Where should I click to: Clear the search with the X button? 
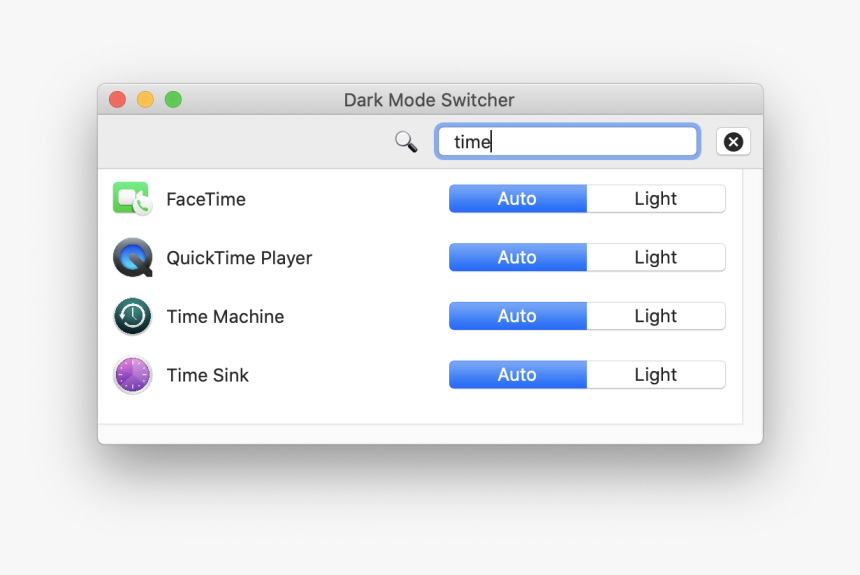733,142
